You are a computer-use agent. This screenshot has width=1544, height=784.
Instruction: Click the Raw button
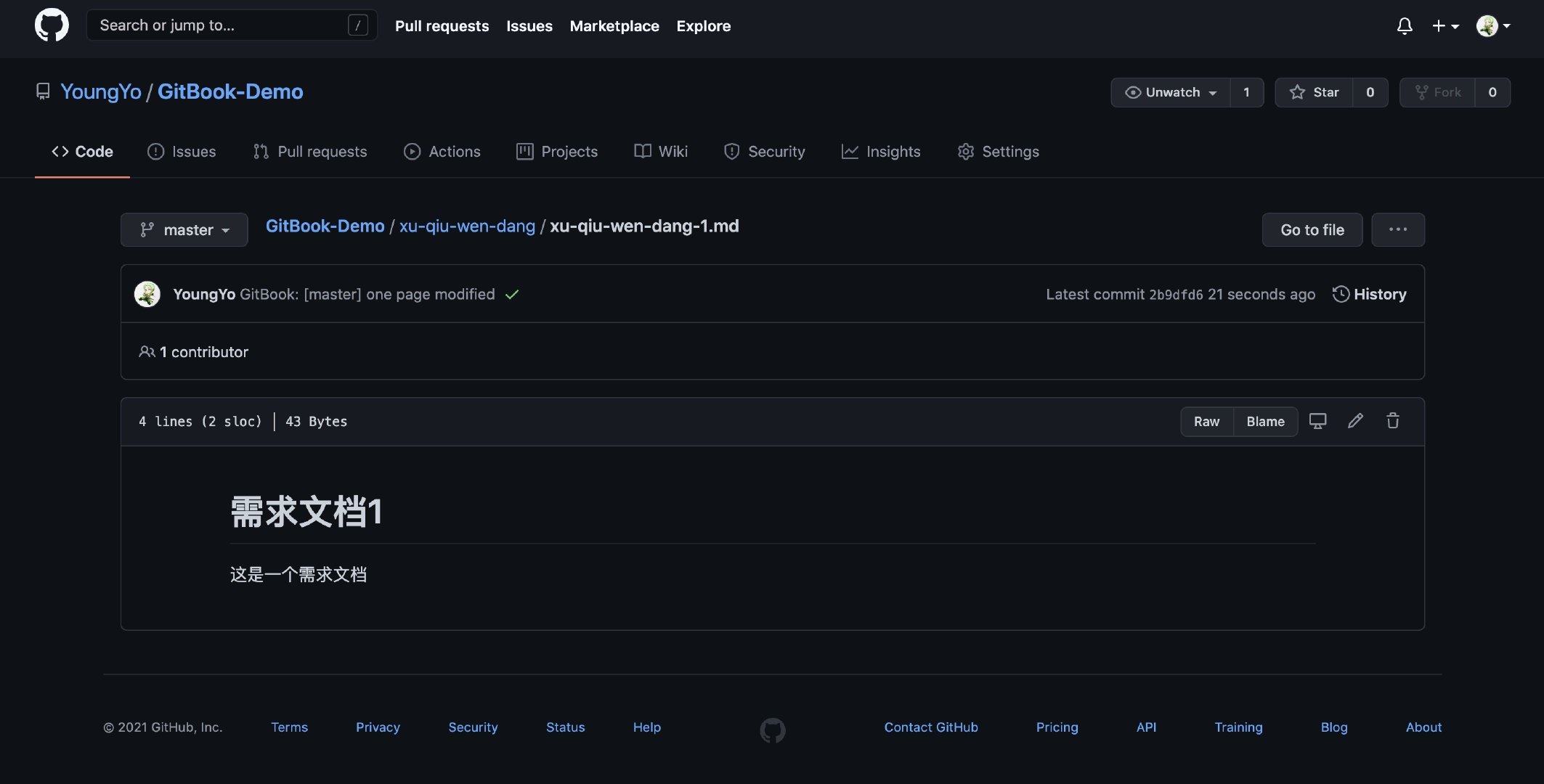(1206, 422)
